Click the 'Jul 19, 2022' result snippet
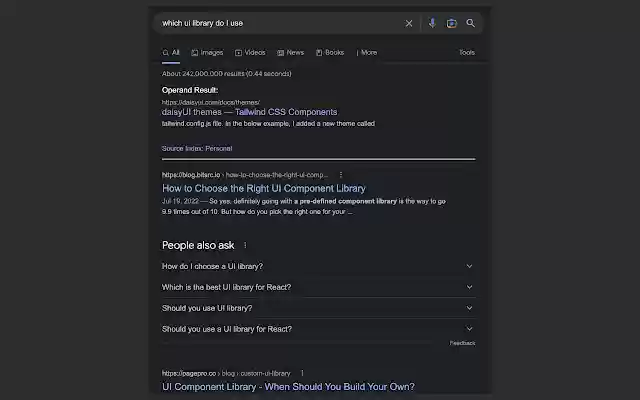The height and width of the screenshot is (400, 640). [x=304, y=207]
